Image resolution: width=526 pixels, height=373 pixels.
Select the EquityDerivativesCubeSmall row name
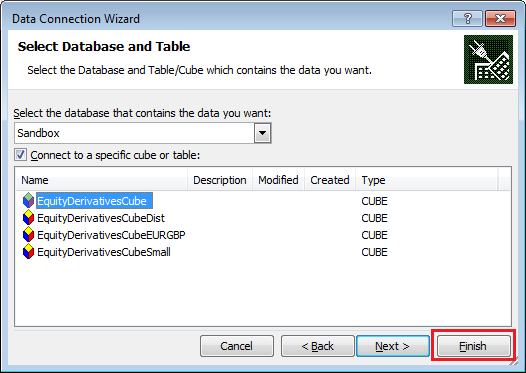tap(104, 252)
